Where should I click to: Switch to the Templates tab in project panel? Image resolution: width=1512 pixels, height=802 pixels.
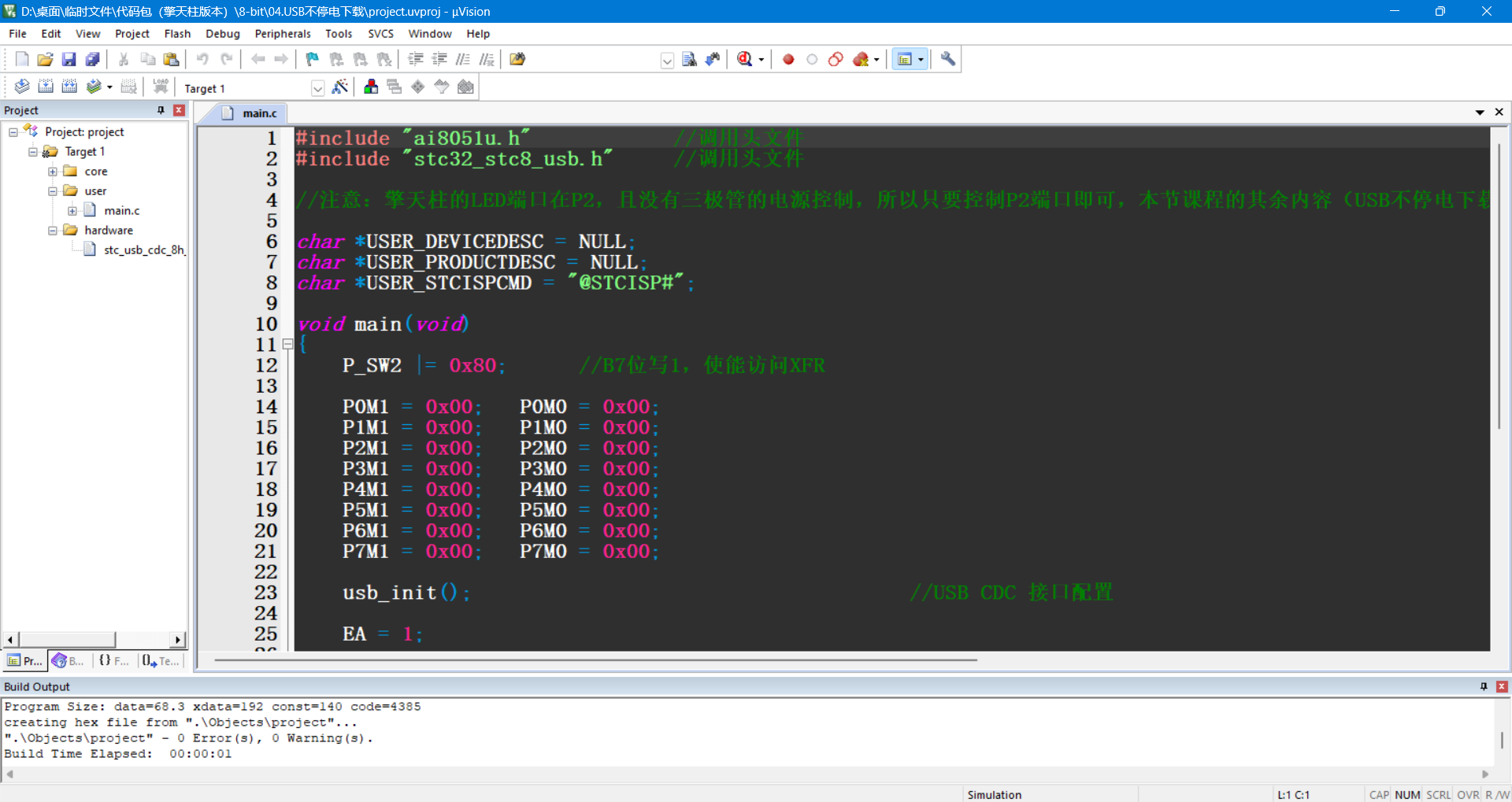pos(161,661)
